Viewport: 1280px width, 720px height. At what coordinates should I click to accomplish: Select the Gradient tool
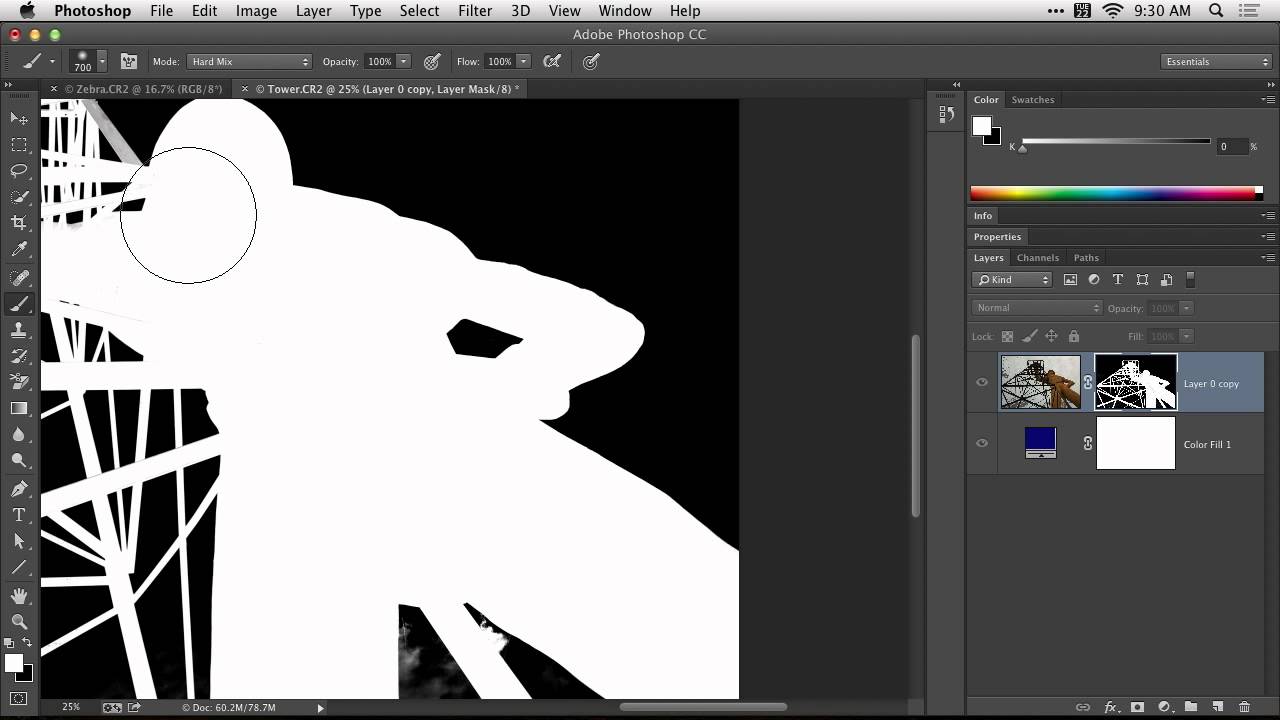click(19, 408)
